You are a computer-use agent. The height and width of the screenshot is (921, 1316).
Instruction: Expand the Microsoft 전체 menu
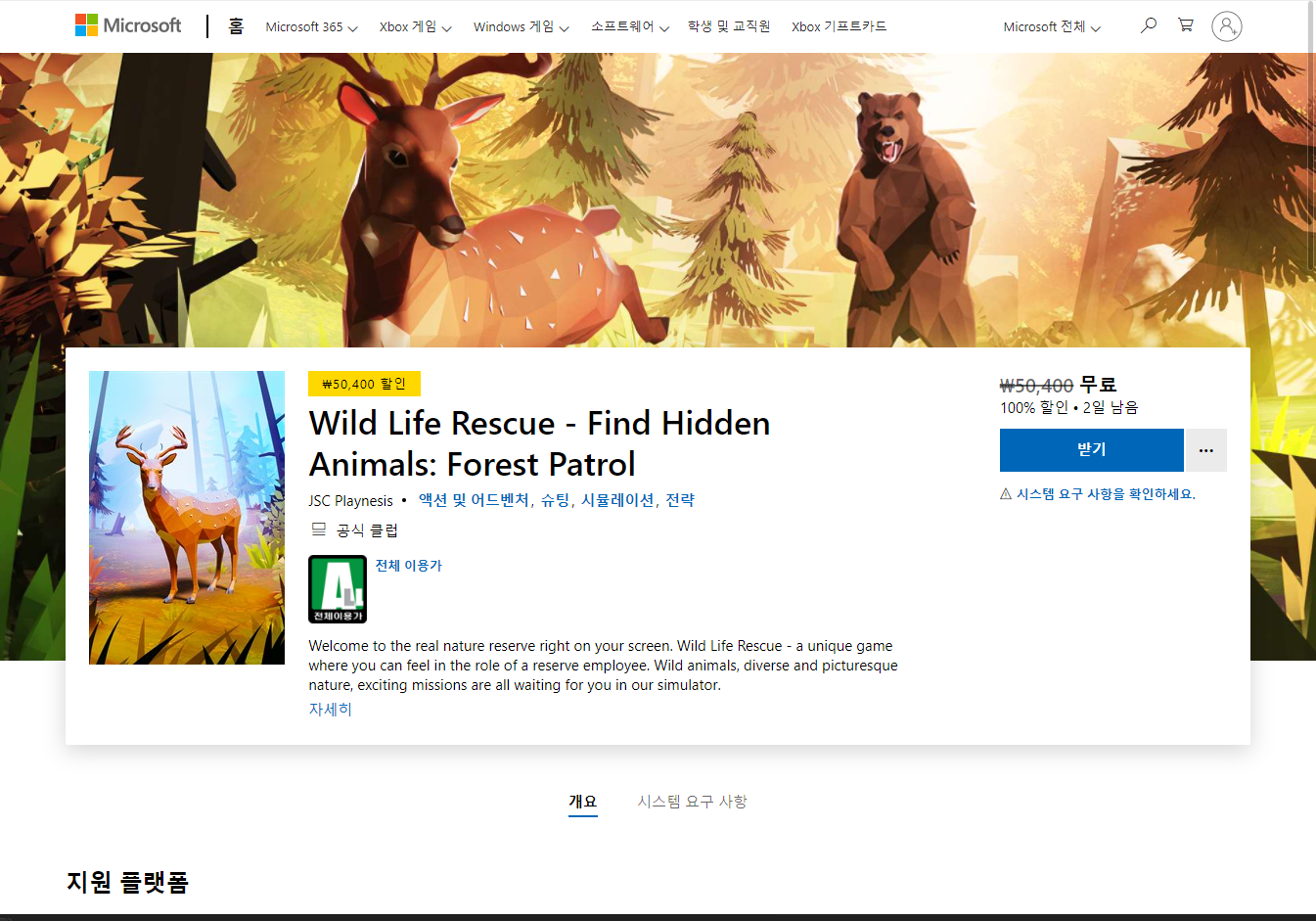click(x=1052, y=27)
